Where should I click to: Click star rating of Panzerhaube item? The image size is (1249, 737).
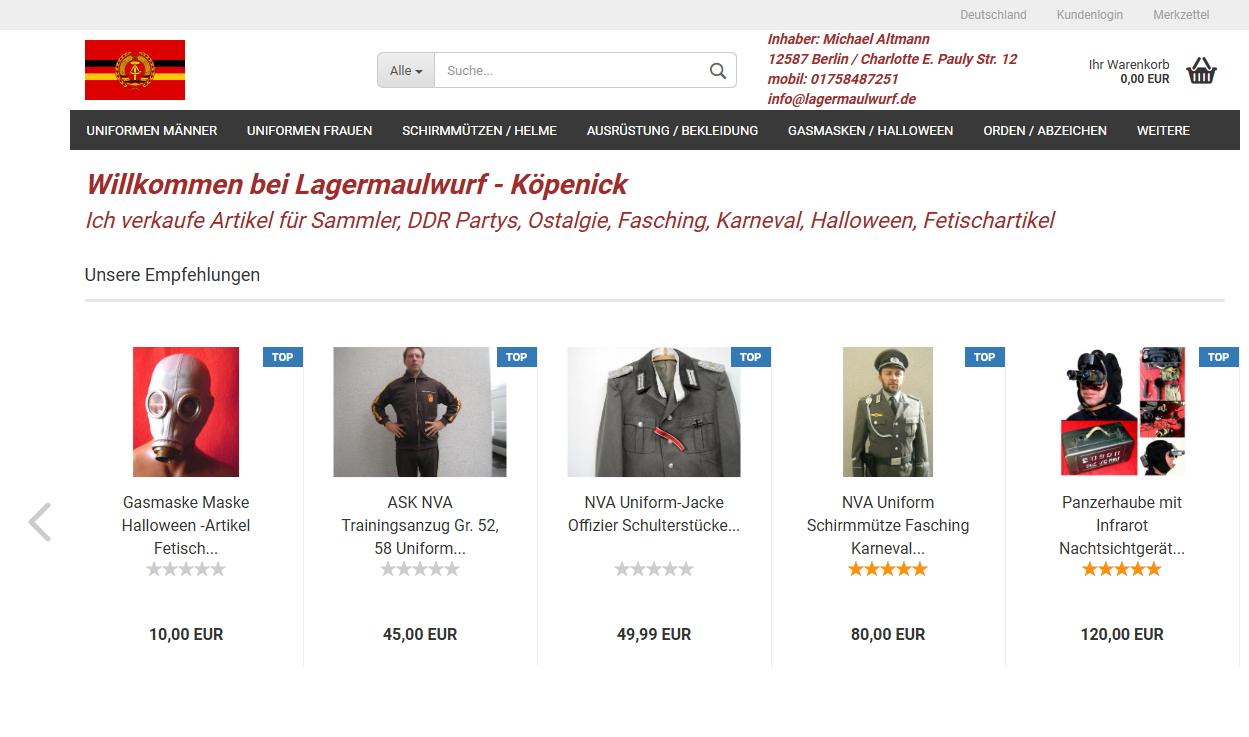click(x=1121, y=569)
